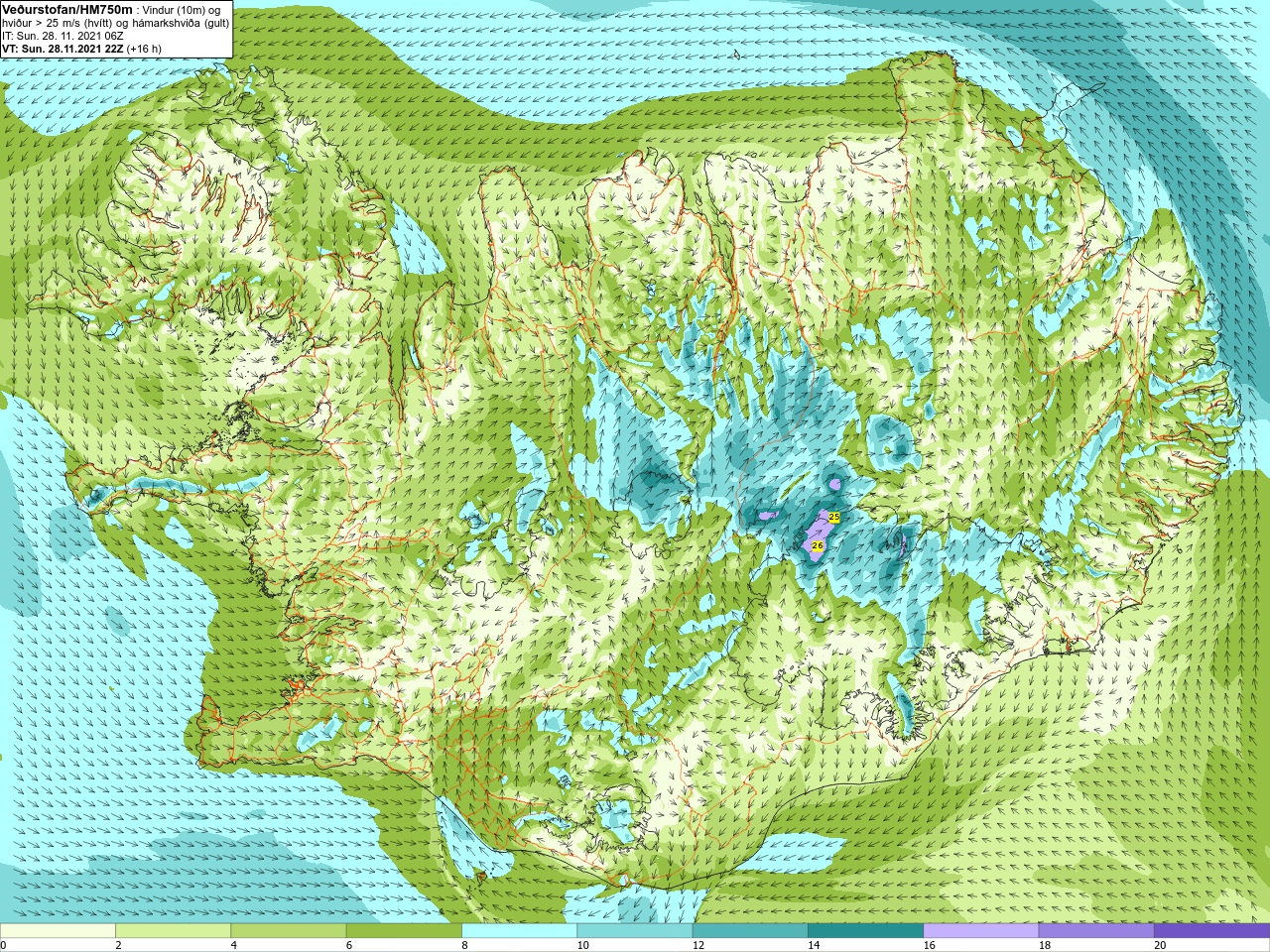Click the medium purple 18–20 m/s legend swatch
Screen dimensions: 1270x952
pyautogui.click(x=1096, y=931)
